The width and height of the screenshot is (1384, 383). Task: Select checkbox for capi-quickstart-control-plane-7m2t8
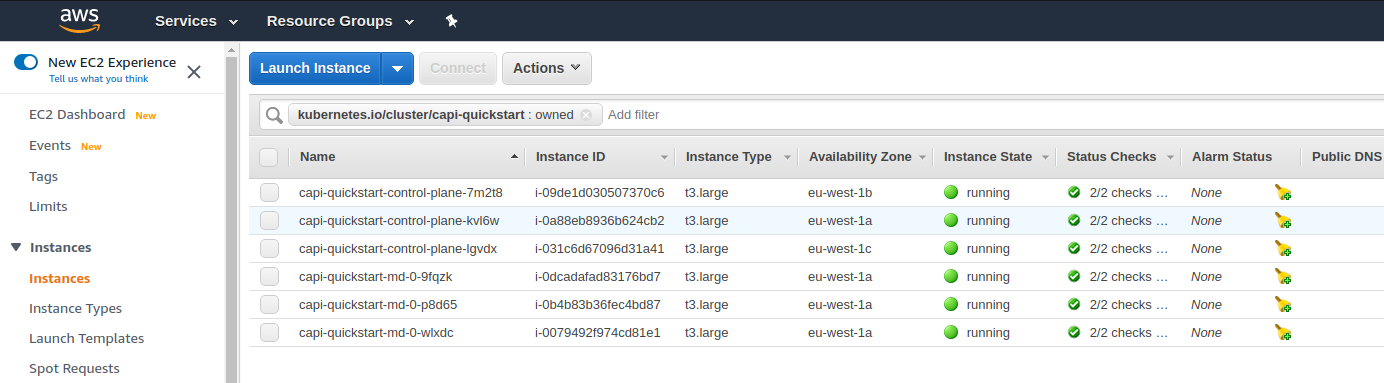[269, 193]
